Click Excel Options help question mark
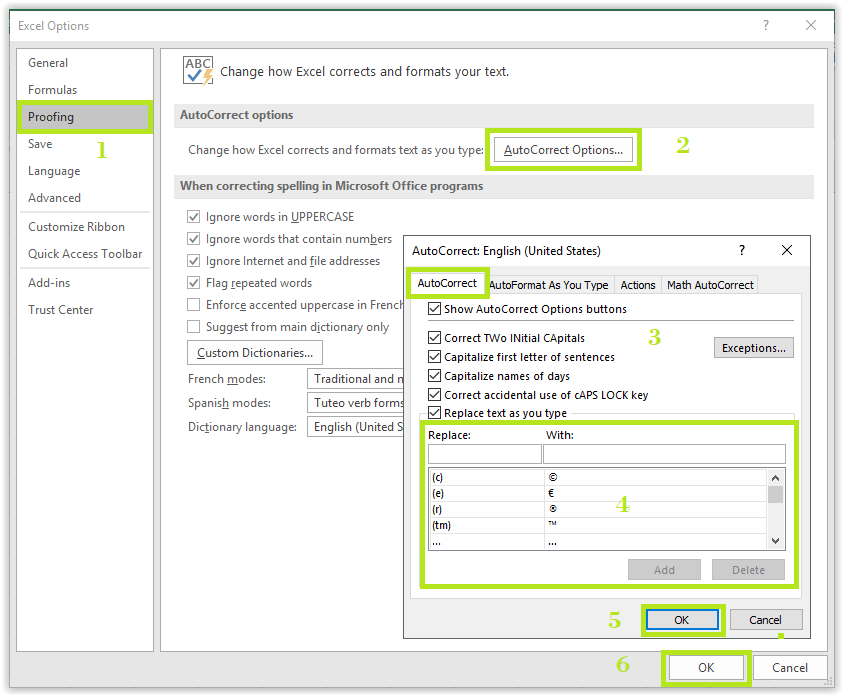 tap(766, 25)
